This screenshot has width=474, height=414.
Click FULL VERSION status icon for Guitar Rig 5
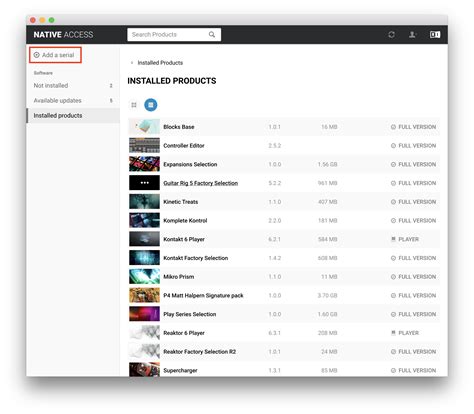click(x=393, y=183)
